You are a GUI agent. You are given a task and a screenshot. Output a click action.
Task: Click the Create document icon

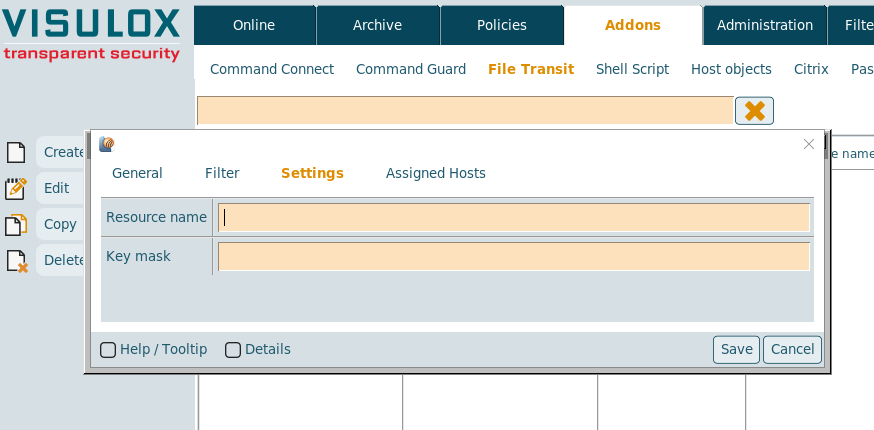pyautogui.click(x=15, y=152)
